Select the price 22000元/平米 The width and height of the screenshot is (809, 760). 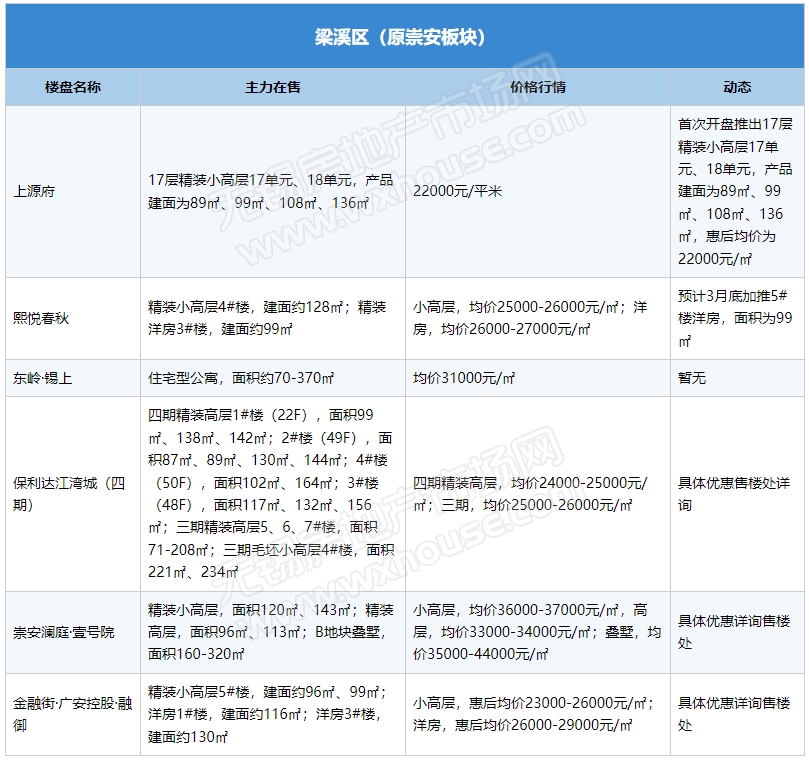coord(457,191)
